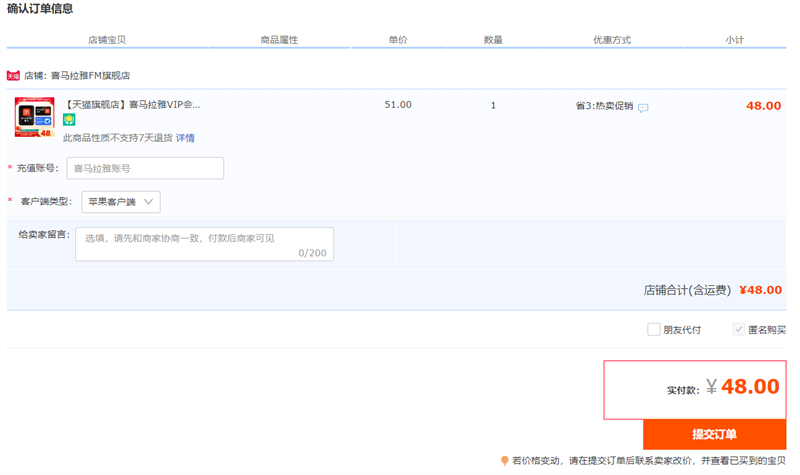This screenshot has height=475, width=800.
Task: Click the 商品属性 column header
Action: tap(279, 40)
